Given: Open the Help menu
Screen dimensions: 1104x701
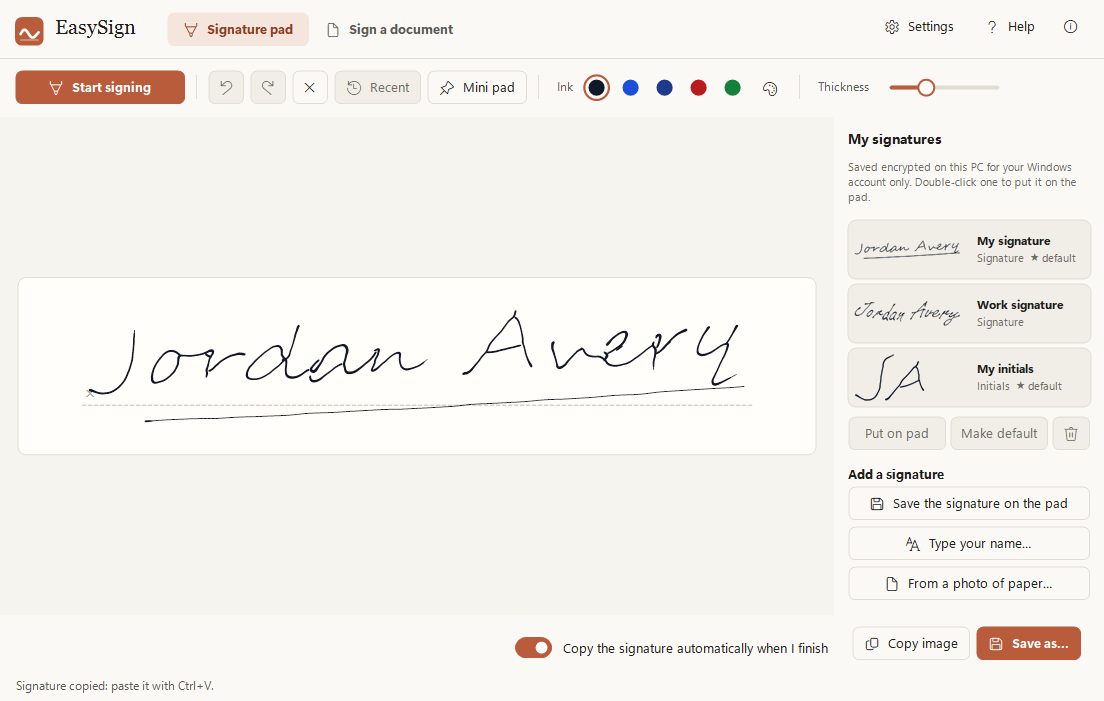Looking at the screenshot, I should 1010,27.
